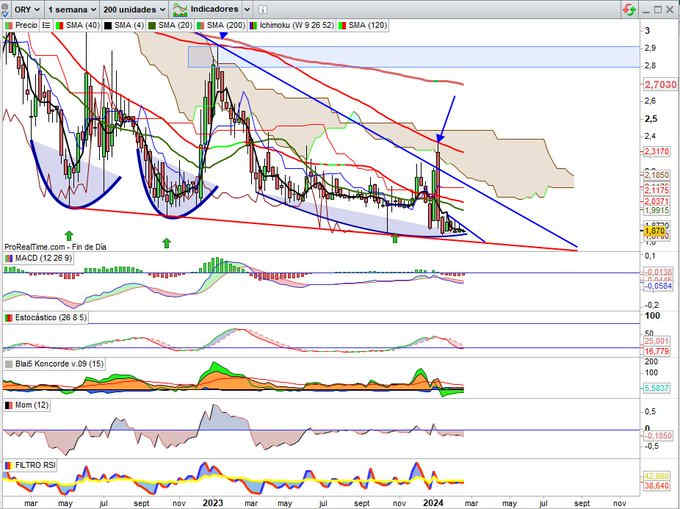Open Estocástico (26 8 5) panel settings

click(x=46, y=318)
